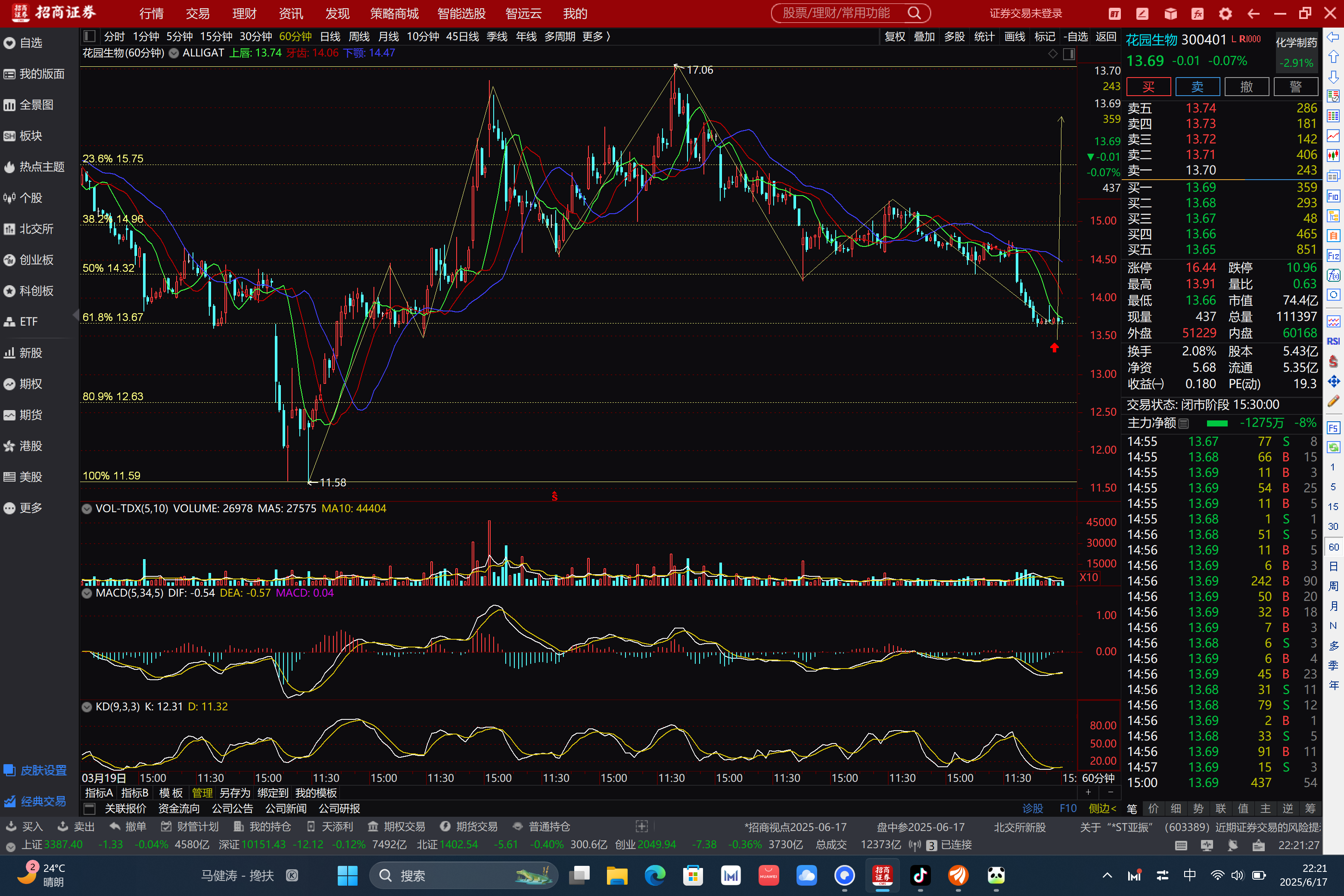
Task: Click the blue down arrow in right toolbar
Action: point(1332,77)
